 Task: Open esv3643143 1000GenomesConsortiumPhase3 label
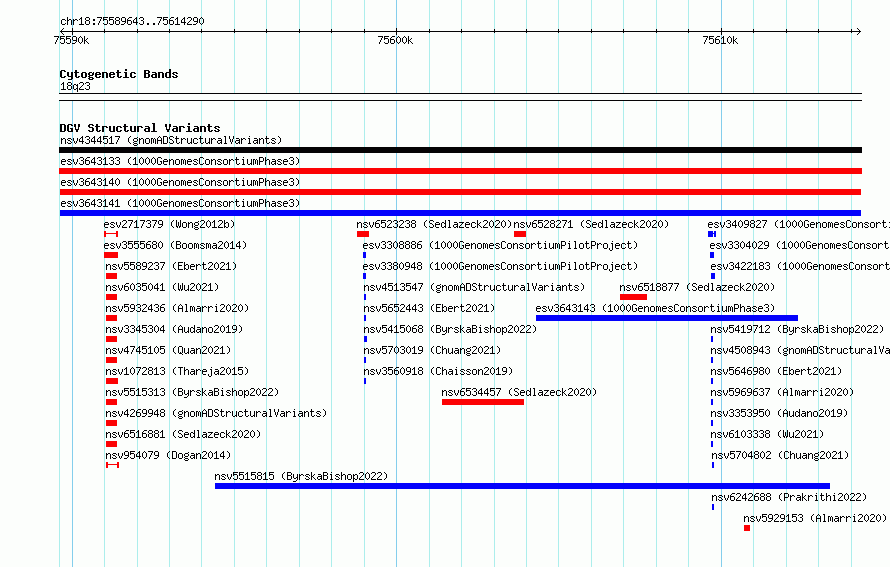(655, 308)
